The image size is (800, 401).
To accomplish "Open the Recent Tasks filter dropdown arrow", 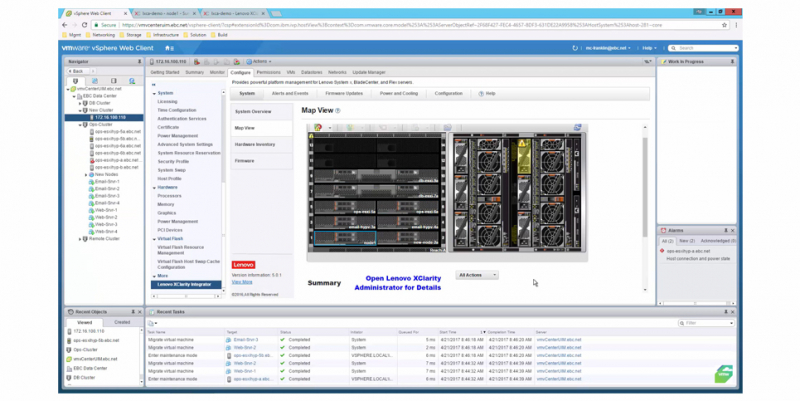I will pyautogui.click(x=731, y=323).
